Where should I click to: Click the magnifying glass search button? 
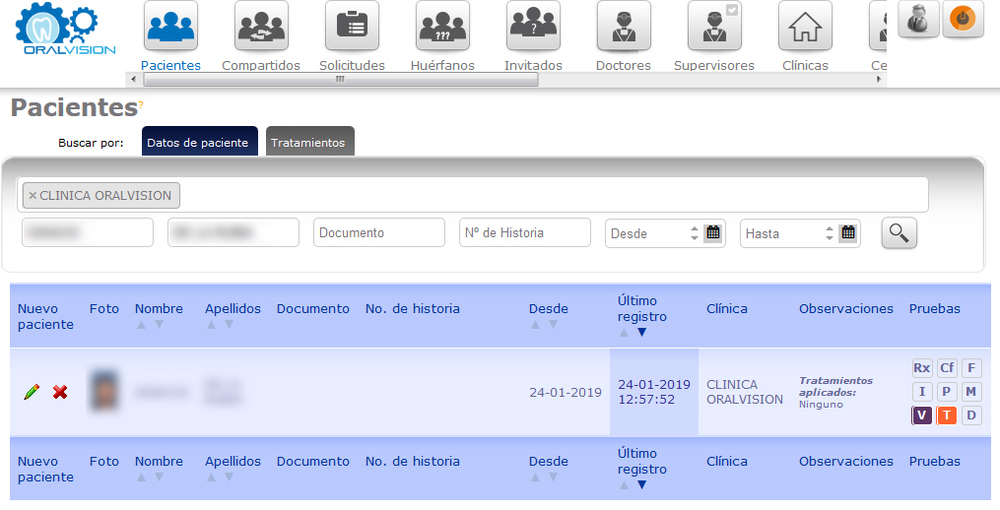(x=898, y=233)
